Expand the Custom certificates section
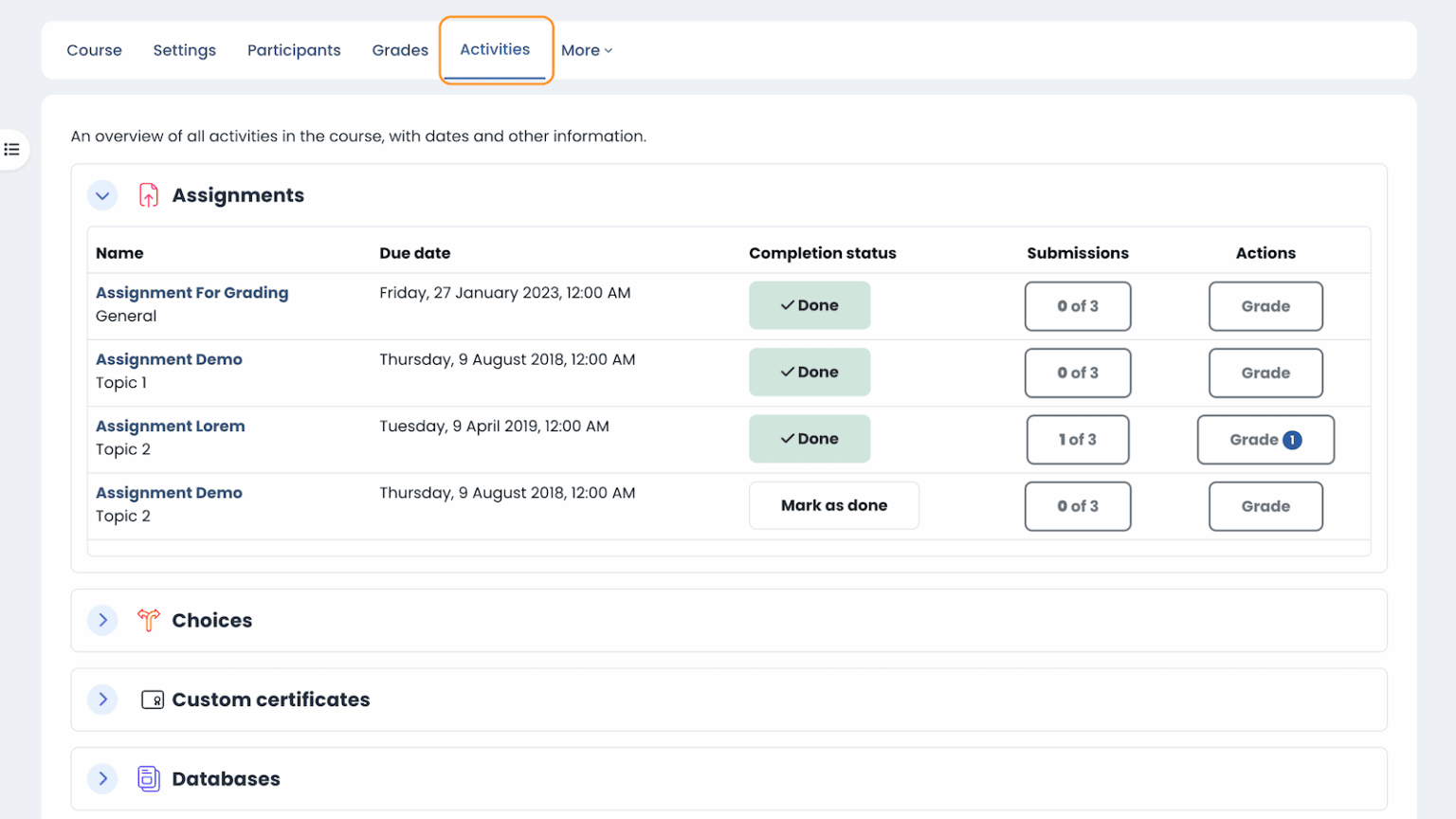 pos(102,700)
